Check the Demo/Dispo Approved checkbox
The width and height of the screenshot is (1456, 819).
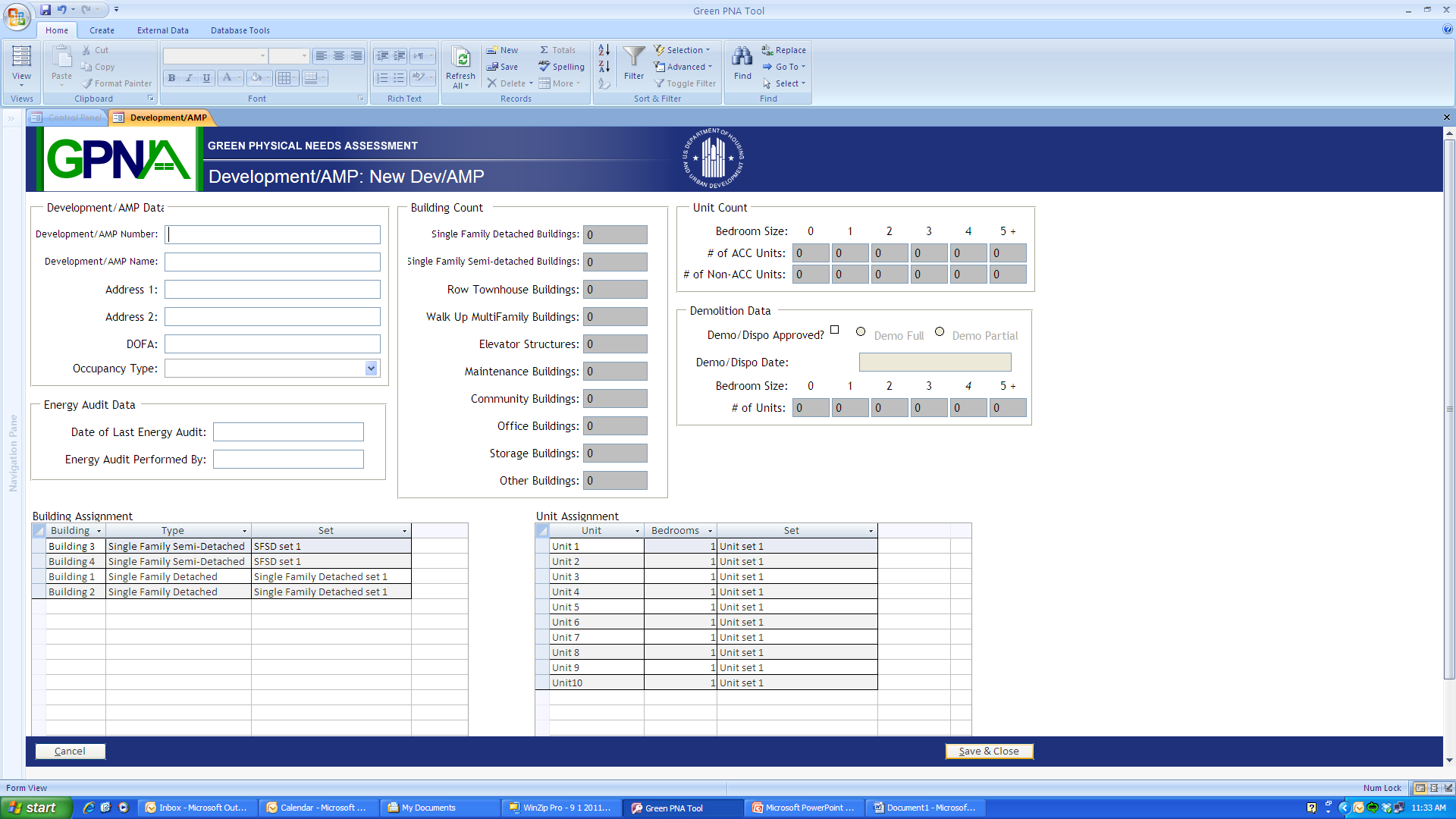(834, 330)
